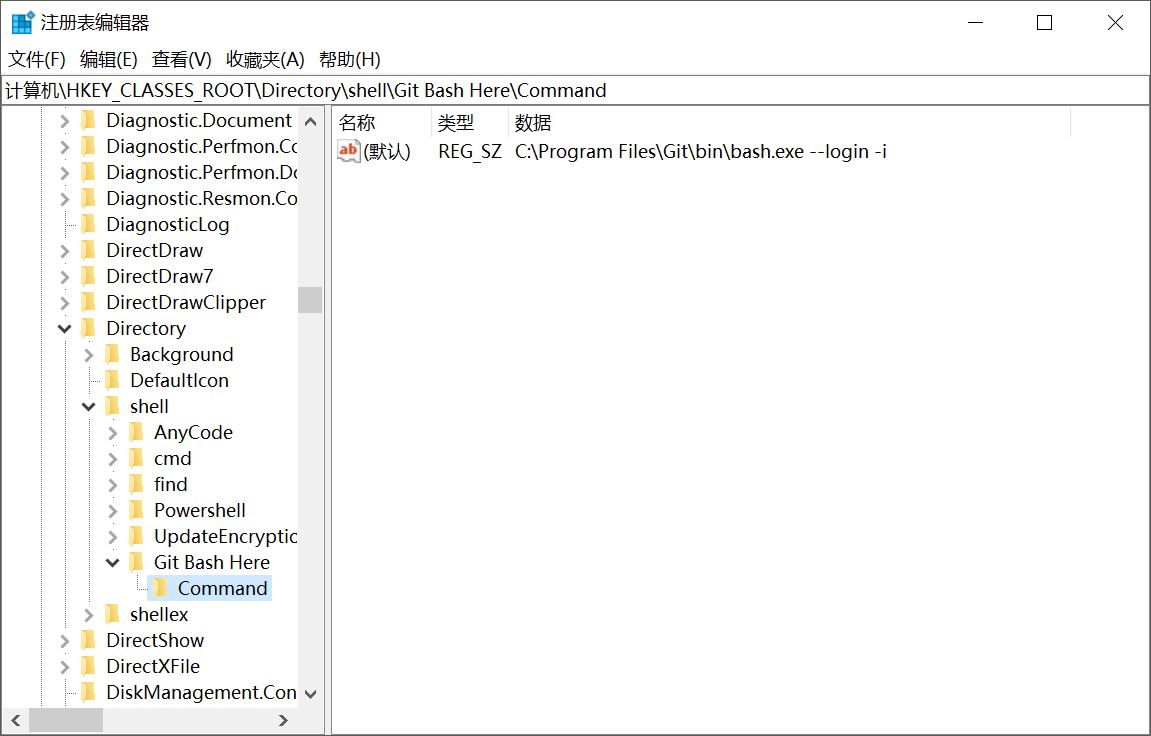Image resolution: width=1151 pixels, height=736 pixels.
Task: Click the (默认) string value icon
Action: [x=348, y=151]
